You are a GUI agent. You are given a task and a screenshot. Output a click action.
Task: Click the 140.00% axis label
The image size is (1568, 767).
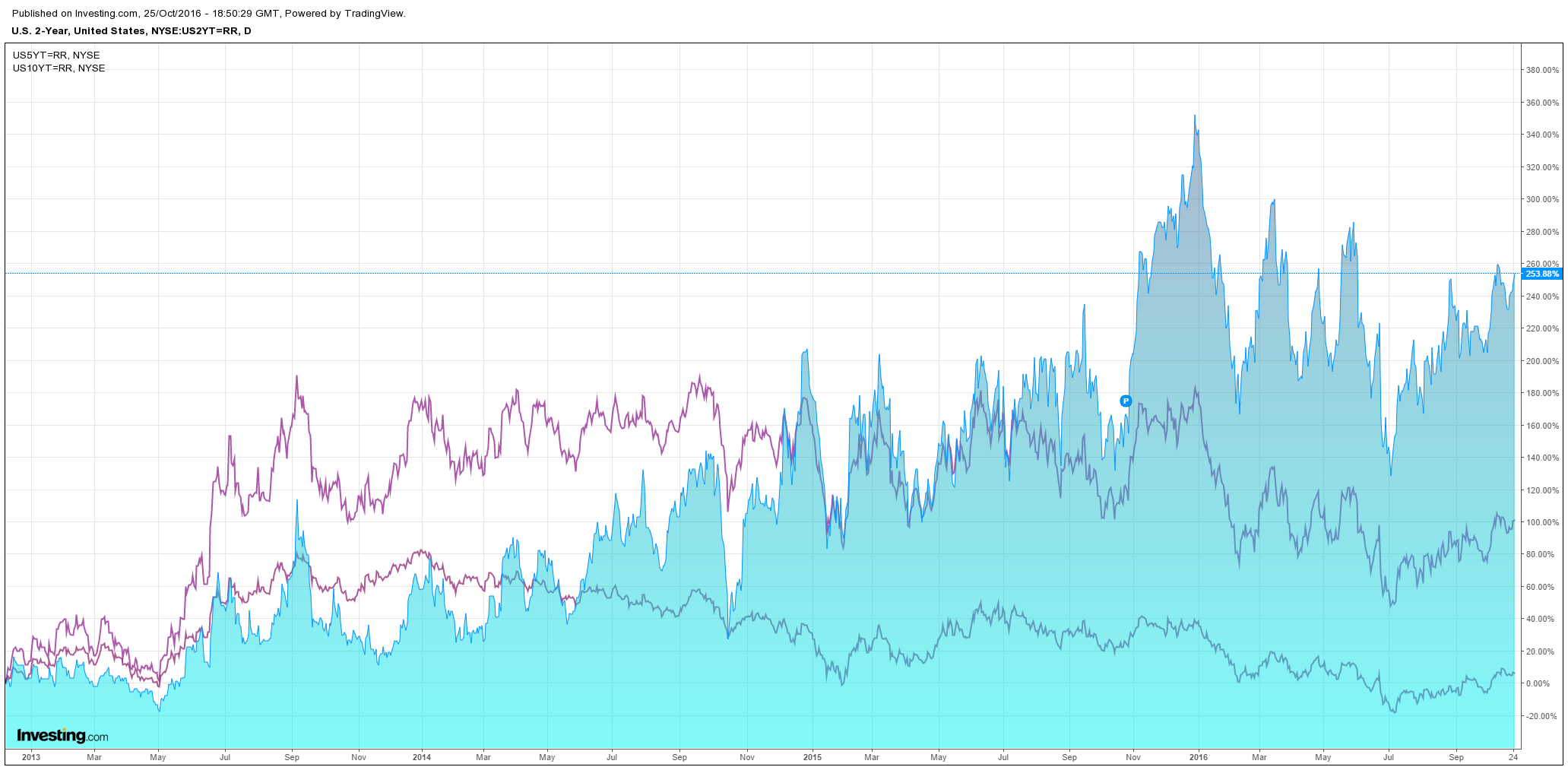tap(1543, 458)
